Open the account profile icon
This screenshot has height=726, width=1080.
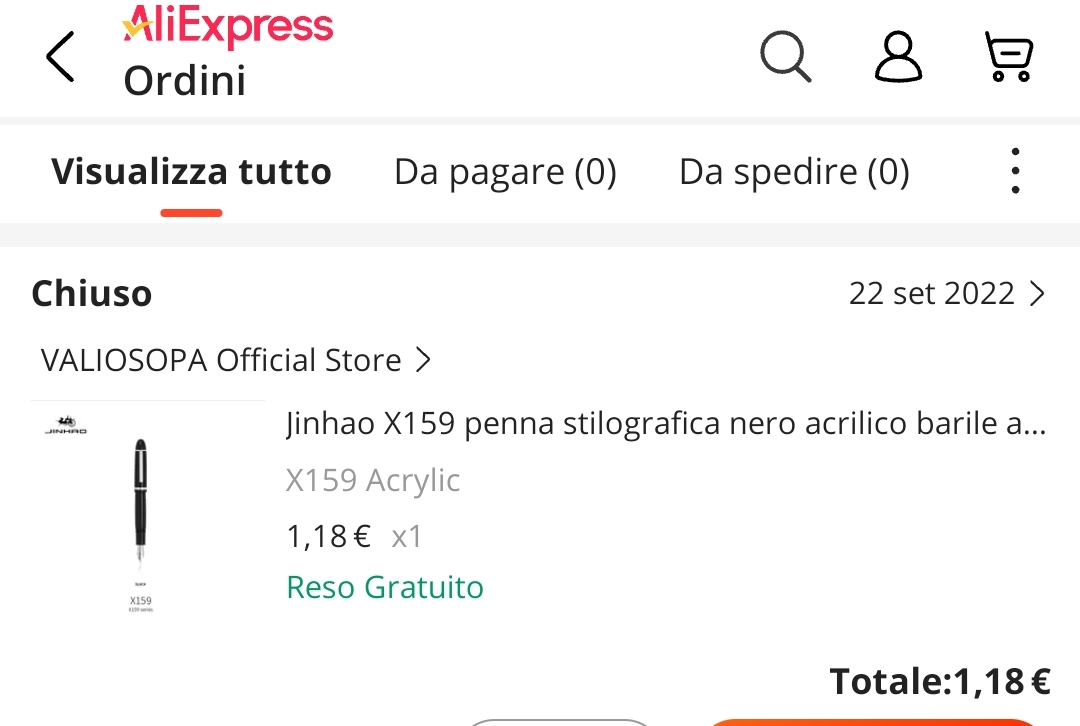[898, 56]
